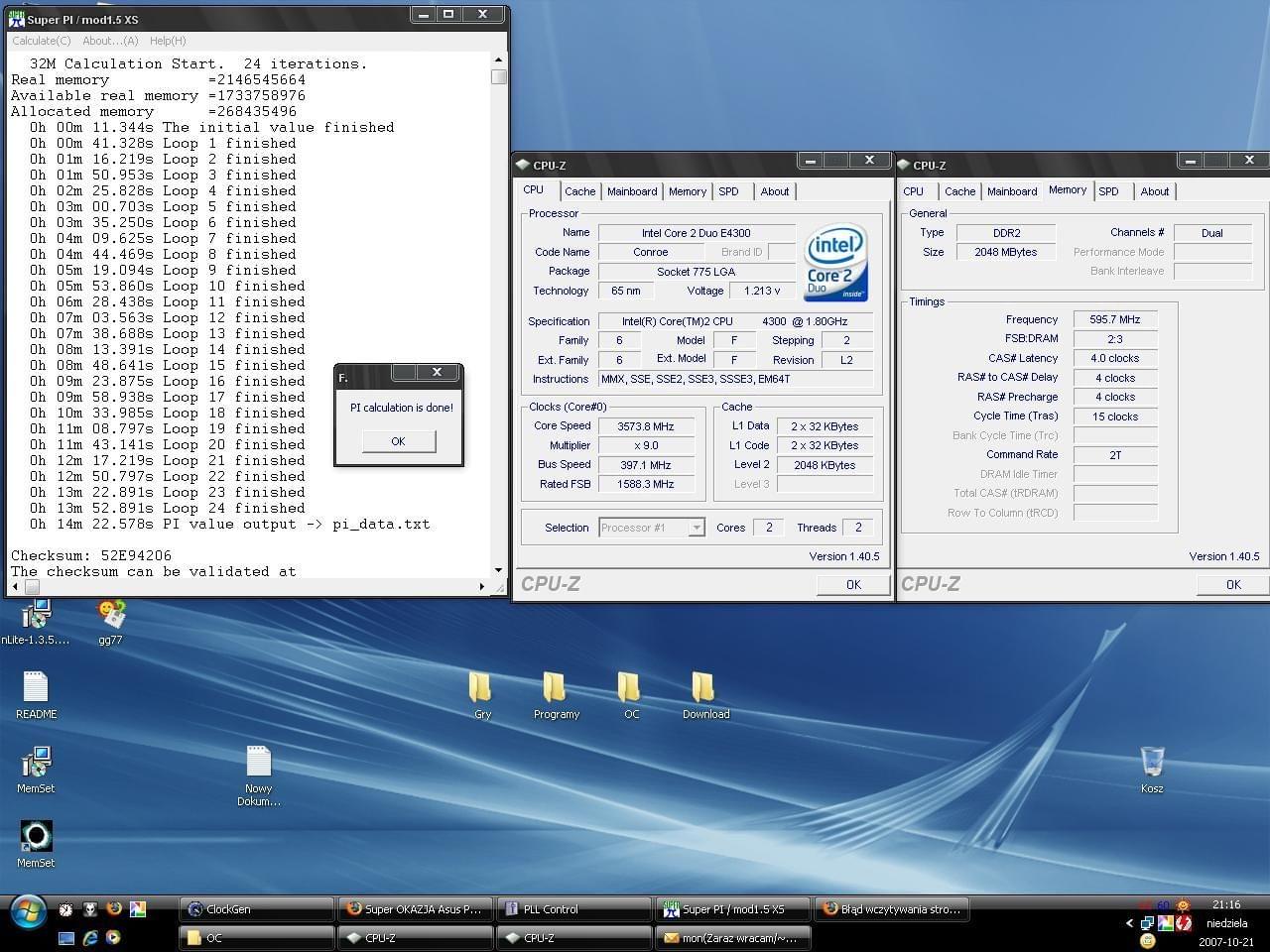The width and height of the screenshot is (1270, 952).
Task: Open the About...(A) menu in Super PI
Action: [x=110, y=41]
